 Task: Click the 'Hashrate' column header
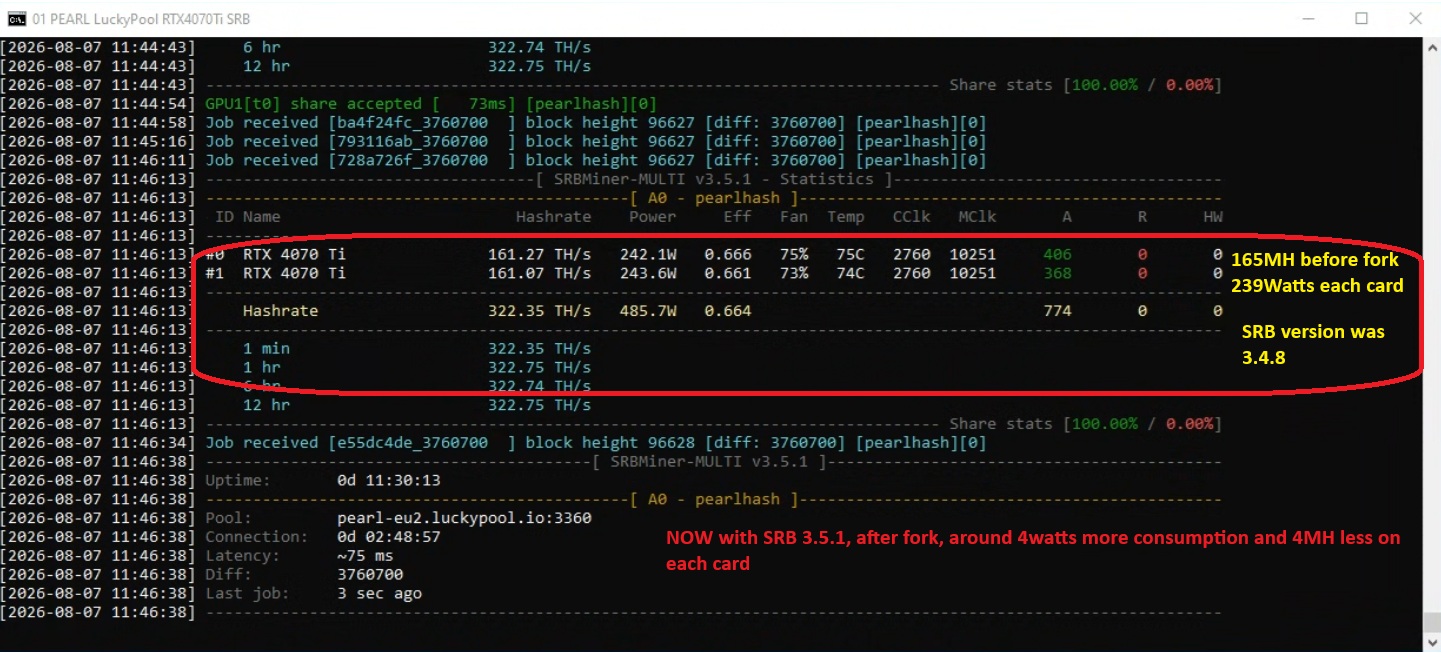tap(553, 217)
